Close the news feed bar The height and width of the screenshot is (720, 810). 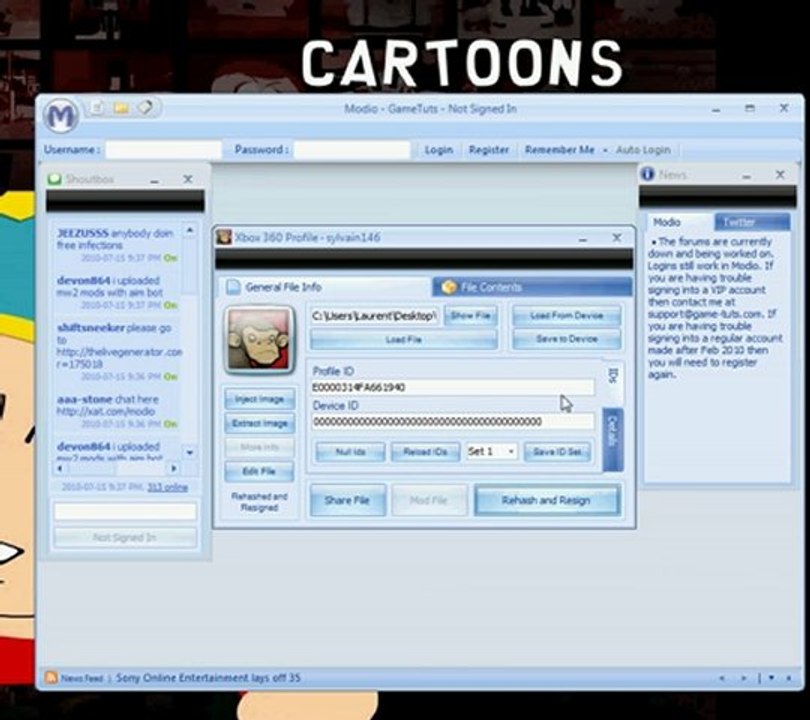pos(789,678)
